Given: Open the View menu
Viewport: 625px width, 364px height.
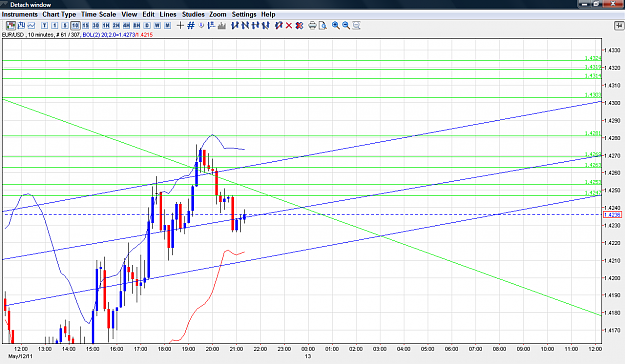Looking at the screenshot, I should pos(129,14).
